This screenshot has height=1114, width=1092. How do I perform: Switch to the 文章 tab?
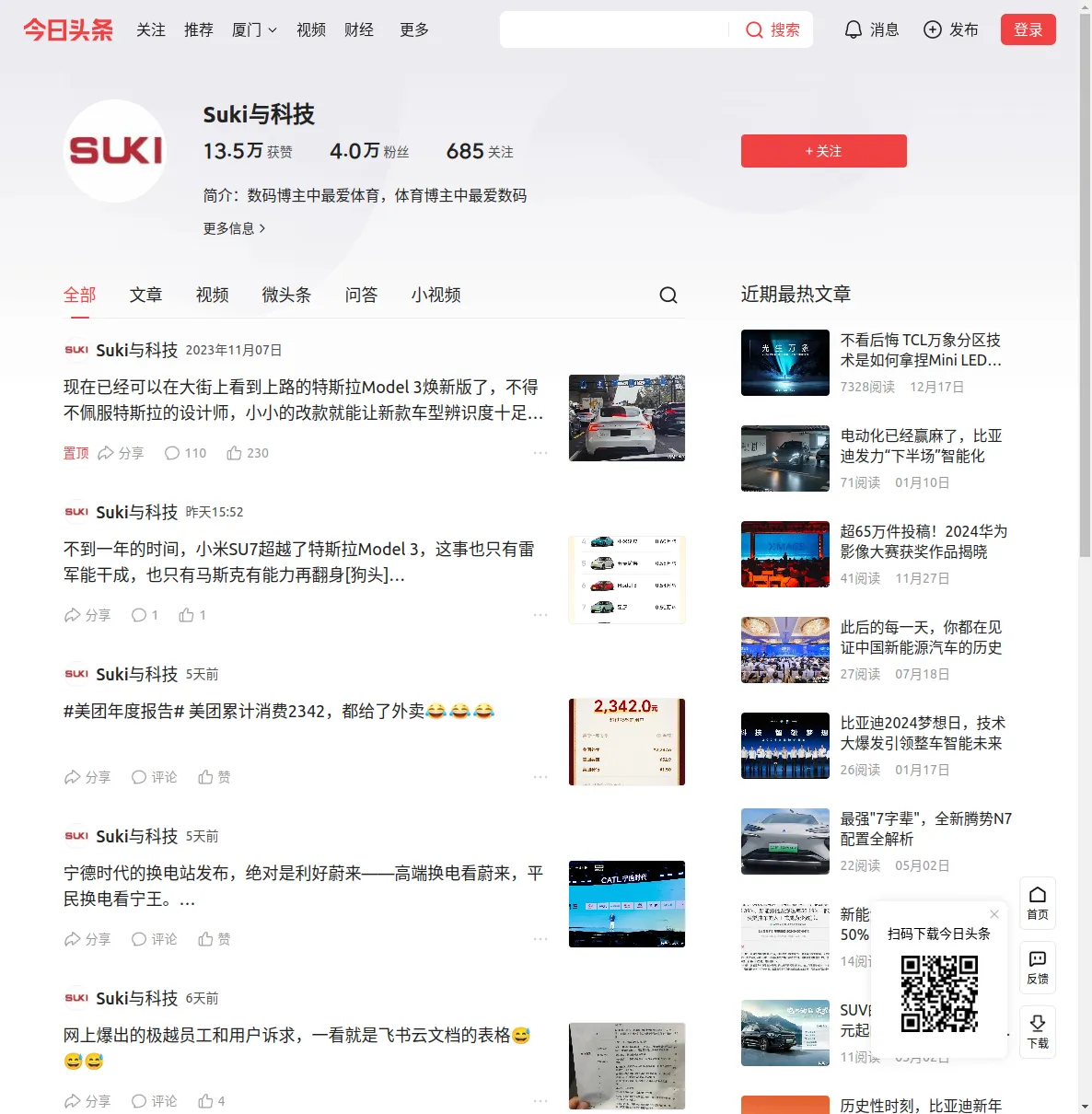[146, 295]
